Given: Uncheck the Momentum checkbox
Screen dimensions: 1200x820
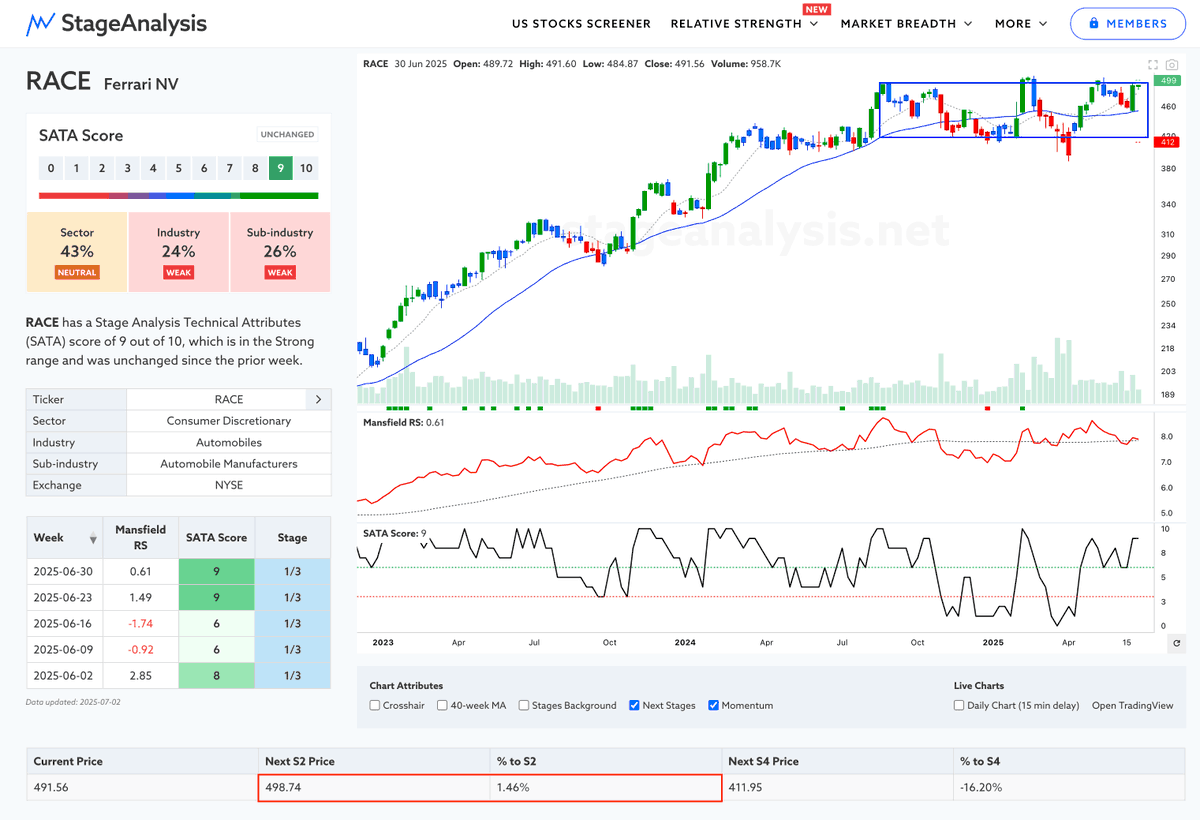Looking at the screenshot, I should tap(713, 705).
